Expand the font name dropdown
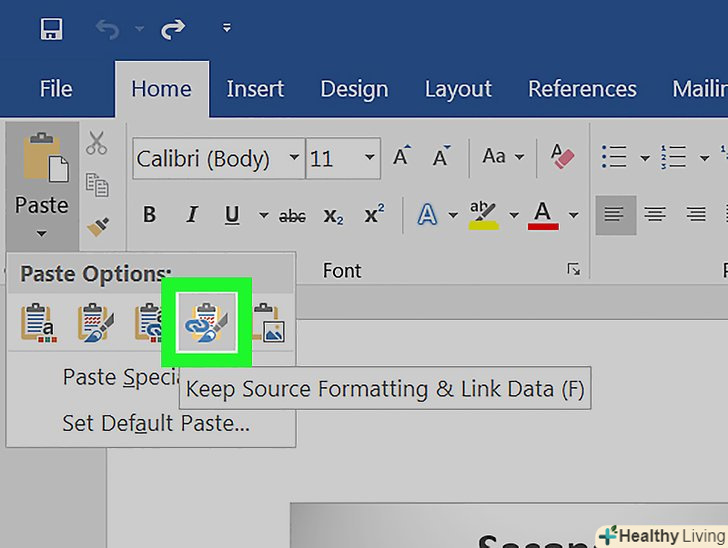This screenshot has width=728, height=548. (x=293, y=158)
